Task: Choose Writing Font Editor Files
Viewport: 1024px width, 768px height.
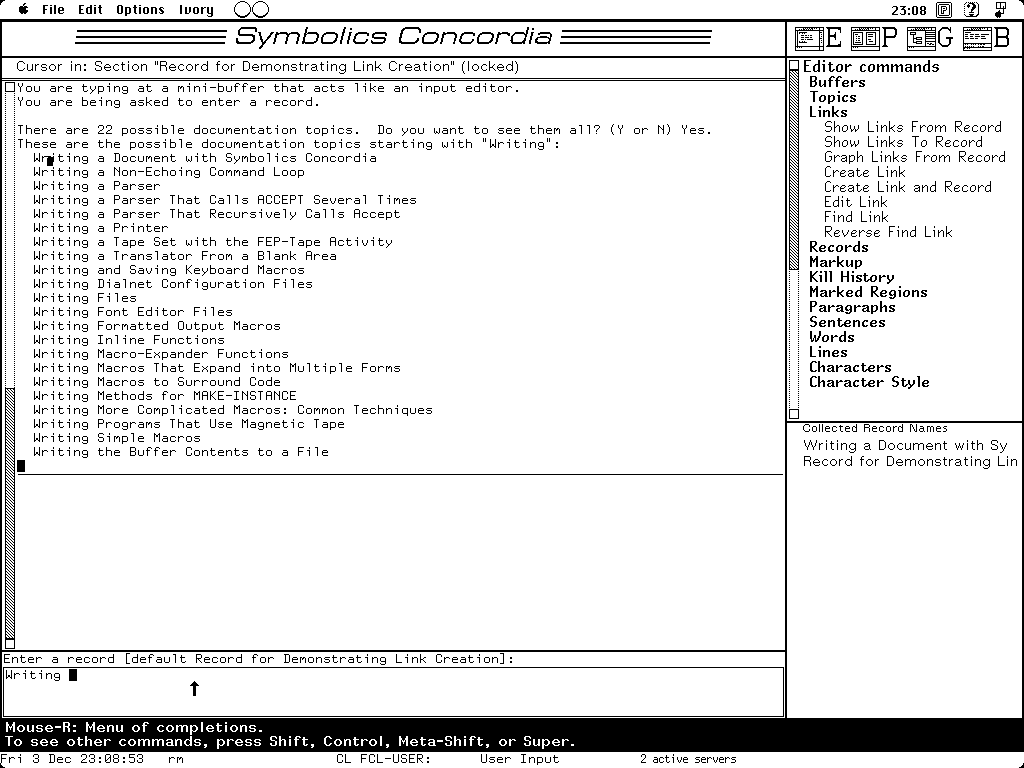Action: [133, 312]
